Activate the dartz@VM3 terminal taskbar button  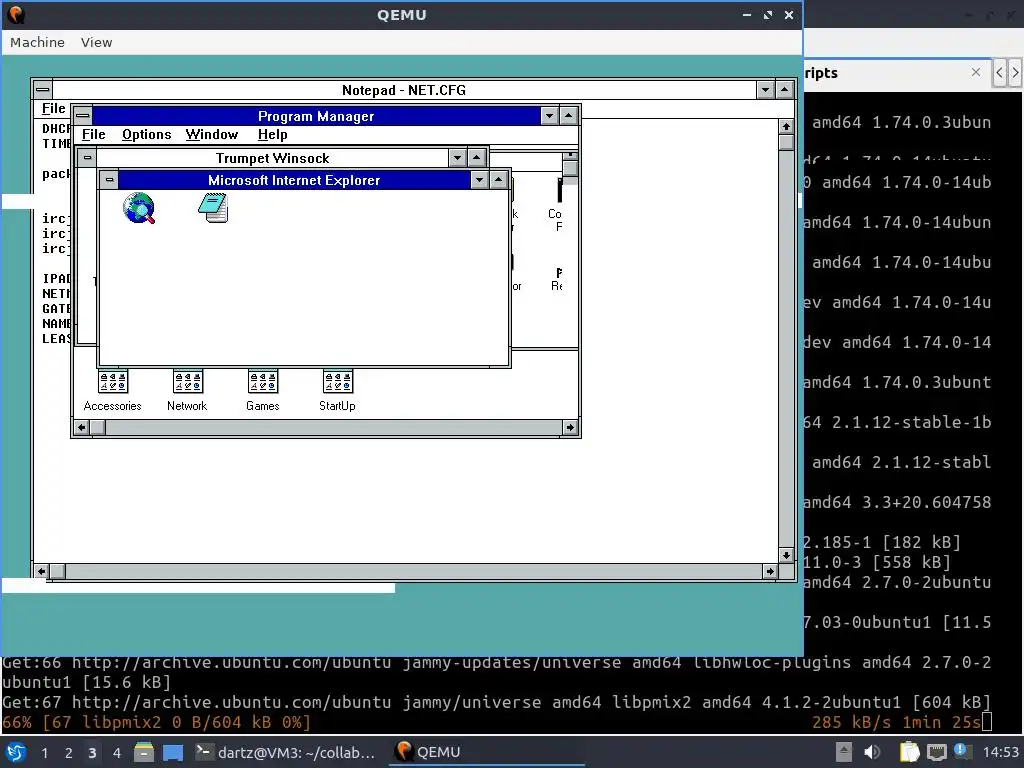click(286, 752)
